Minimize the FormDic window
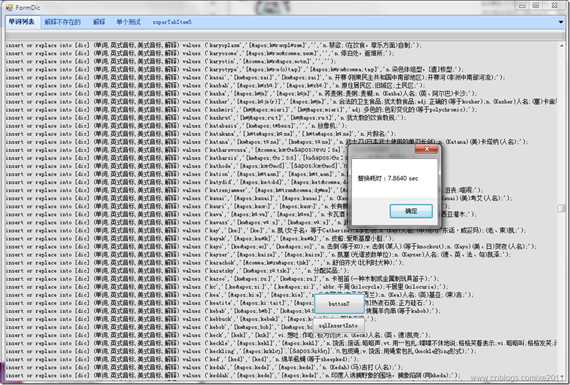The height and width of the screenshot is (385, 570). click(x=522, y=5)
